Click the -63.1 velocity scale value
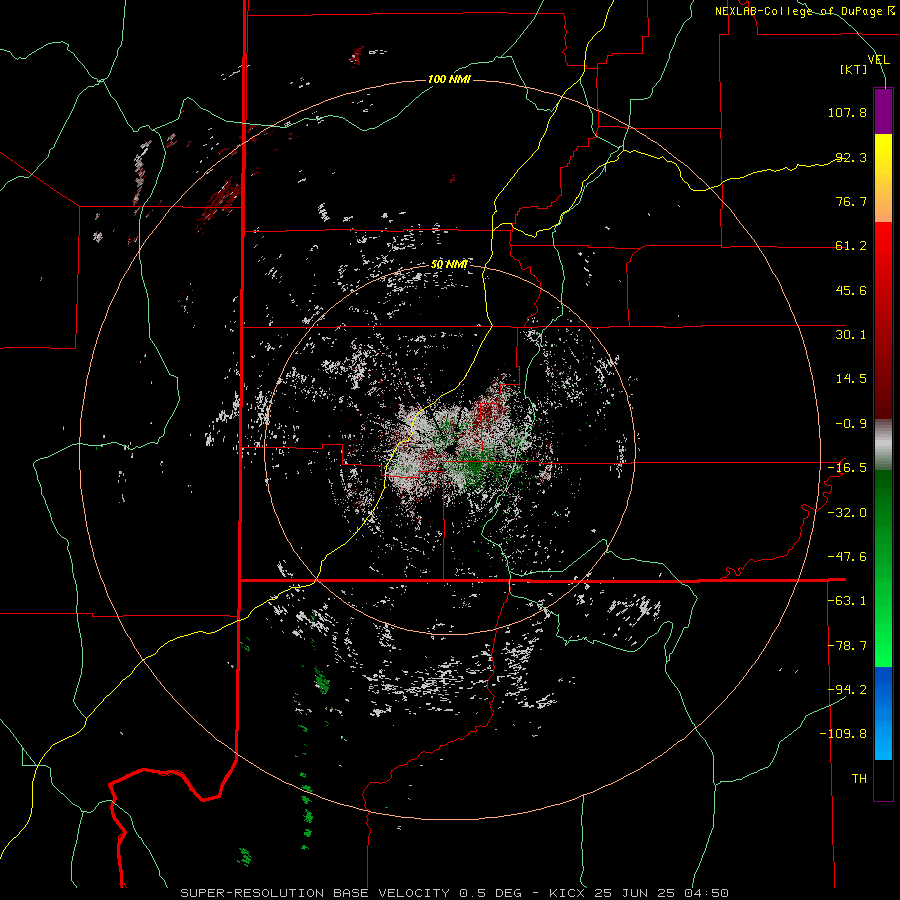 (847, 601)
